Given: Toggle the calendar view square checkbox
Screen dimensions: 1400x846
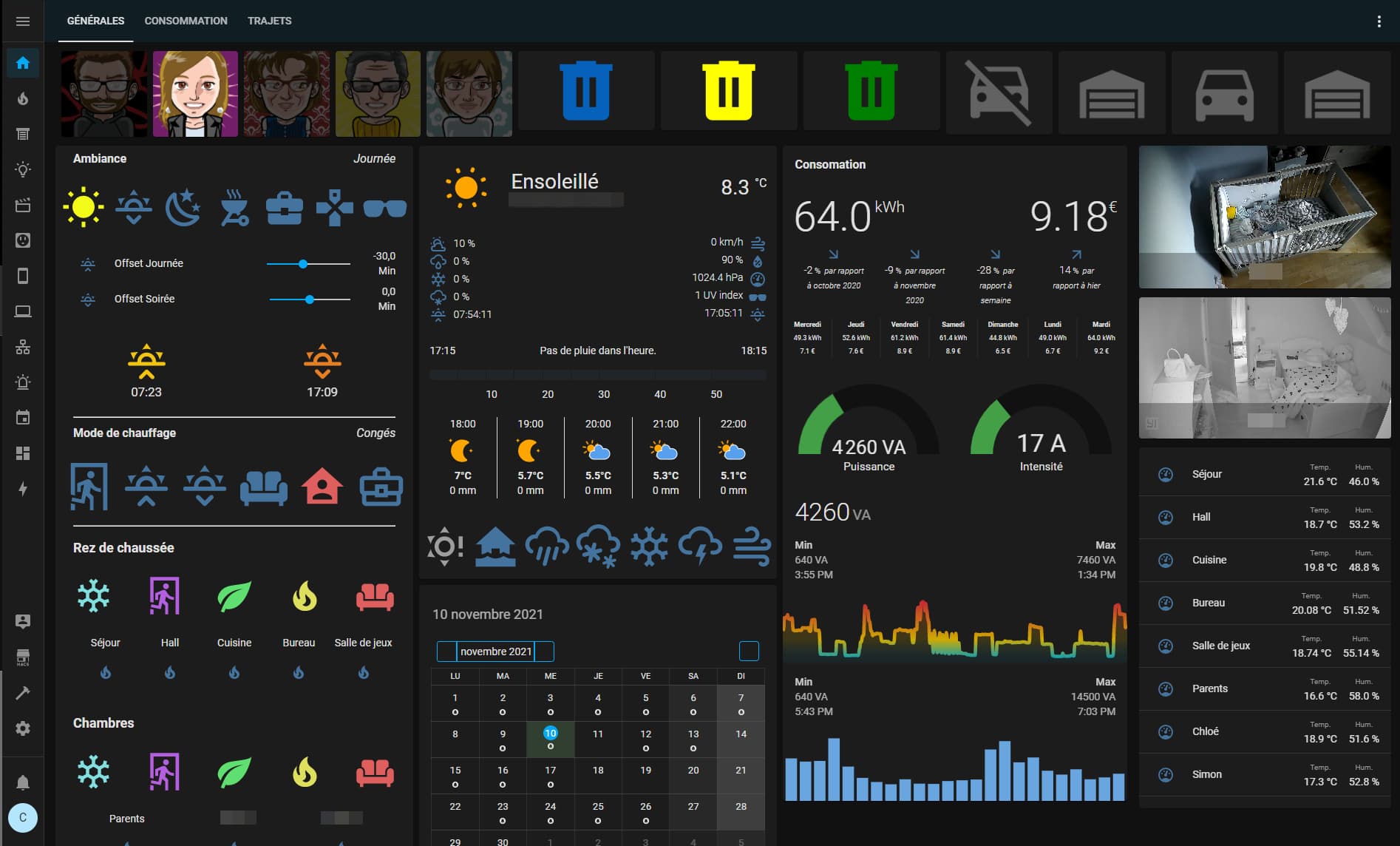Looking at the screenshot, I should (x=749, y=651).
